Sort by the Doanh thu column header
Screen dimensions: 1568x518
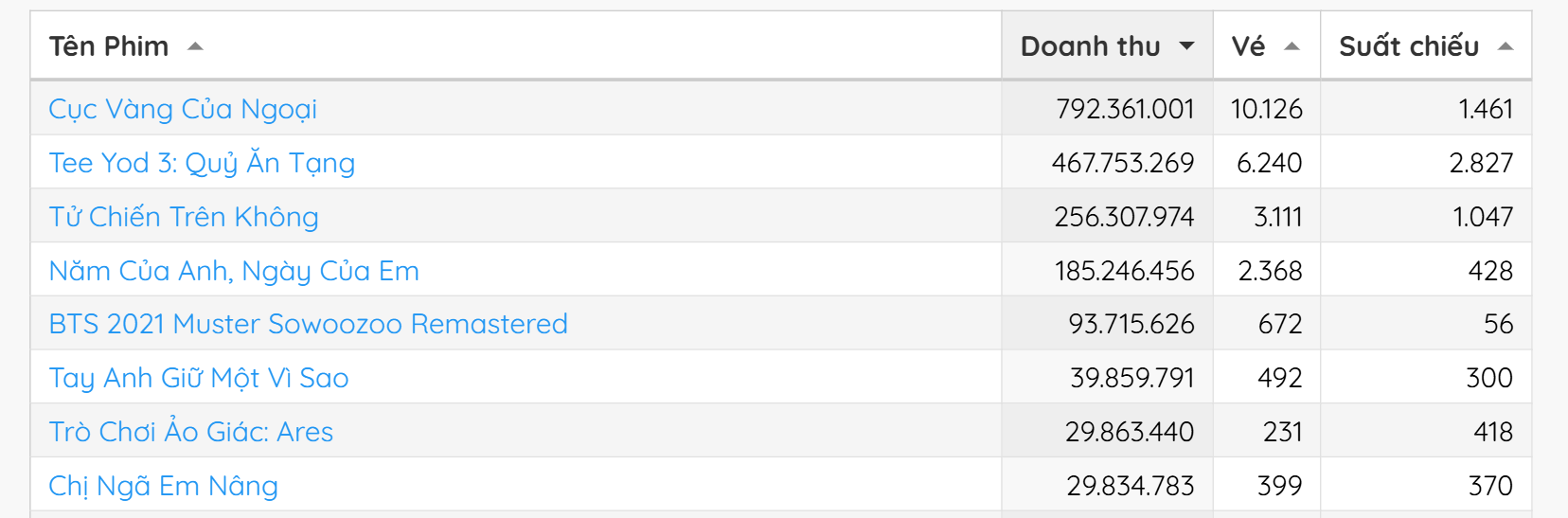tap(1090, 46)
